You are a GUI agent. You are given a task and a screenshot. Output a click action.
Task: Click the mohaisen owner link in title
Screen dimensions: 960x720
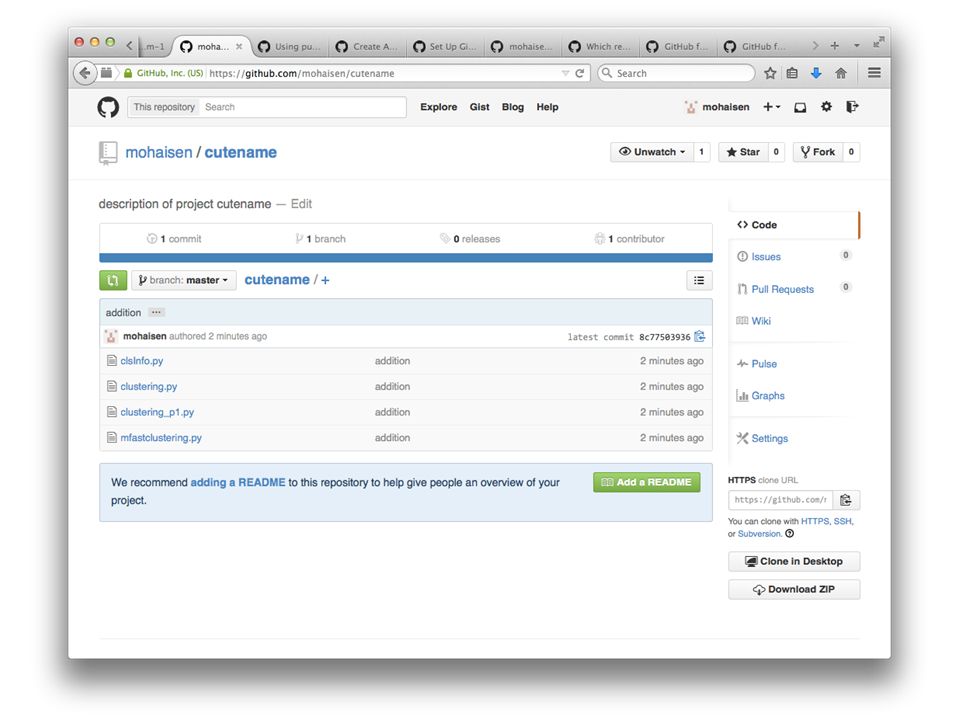[159, 152]
